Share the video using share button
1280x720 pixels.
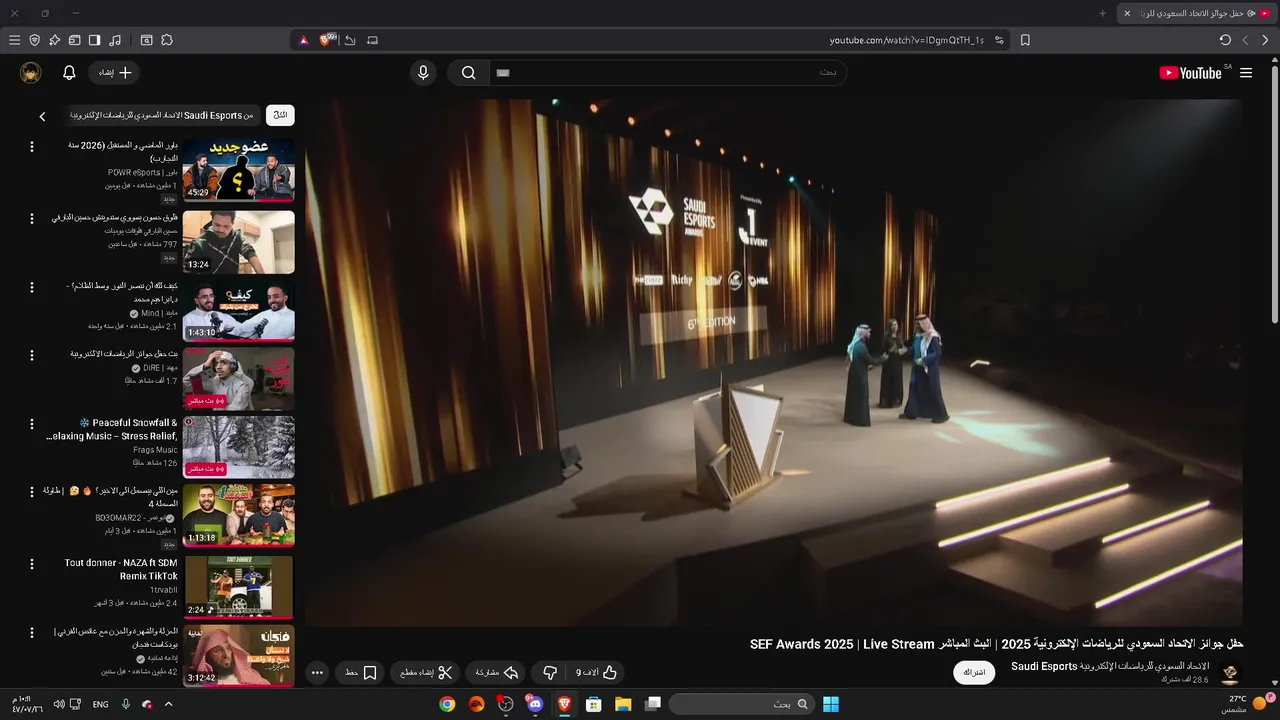click(496, 673)
